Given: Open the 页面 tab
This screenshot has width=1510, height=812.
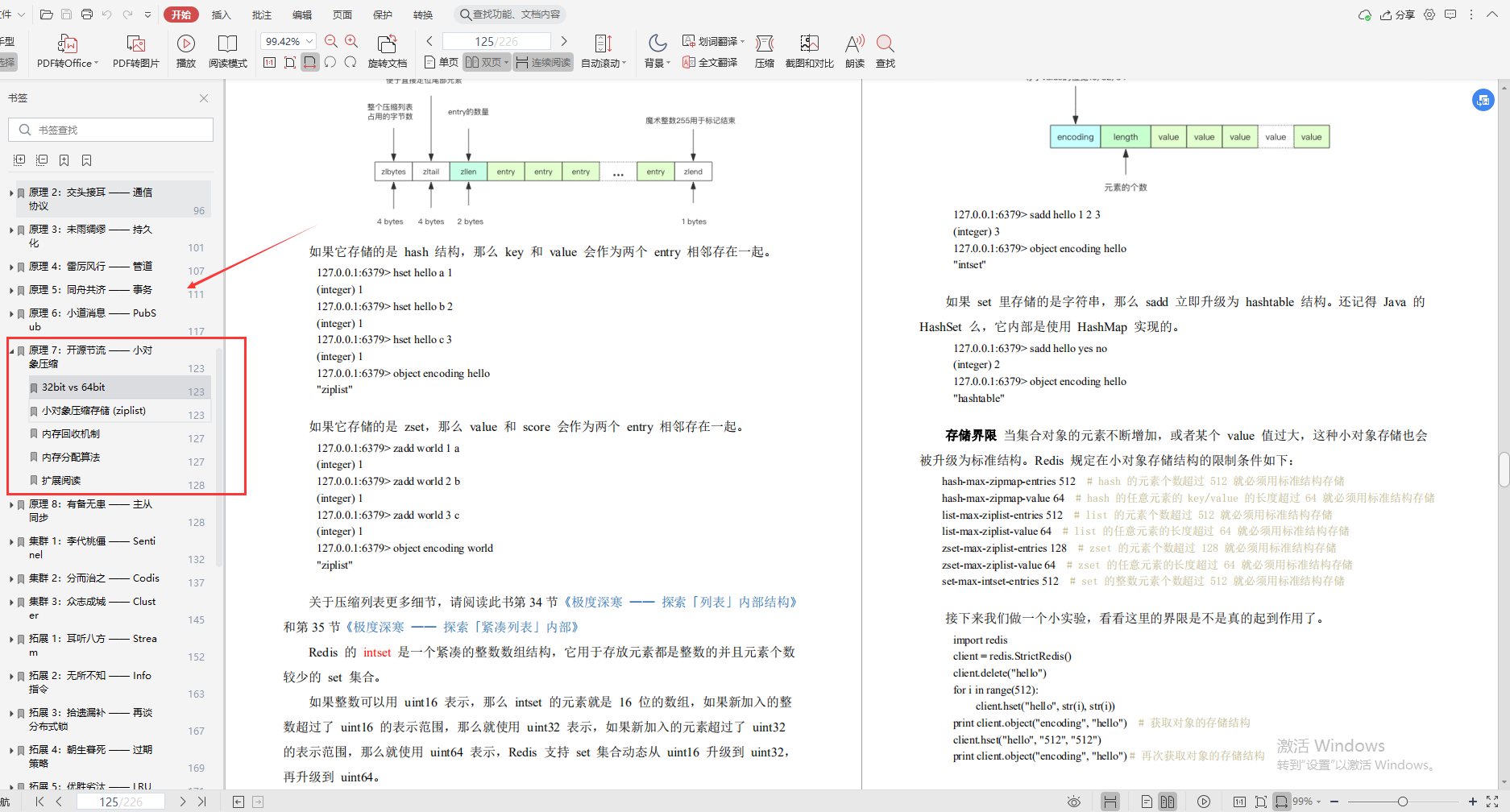Looking at the screenshot, I should (342, 14).
